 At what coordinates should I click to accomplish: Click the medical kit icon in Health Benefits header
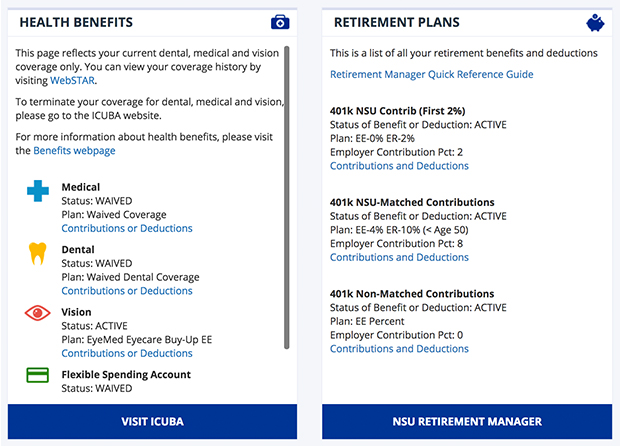pyautogui.click(x=280, y=23)
